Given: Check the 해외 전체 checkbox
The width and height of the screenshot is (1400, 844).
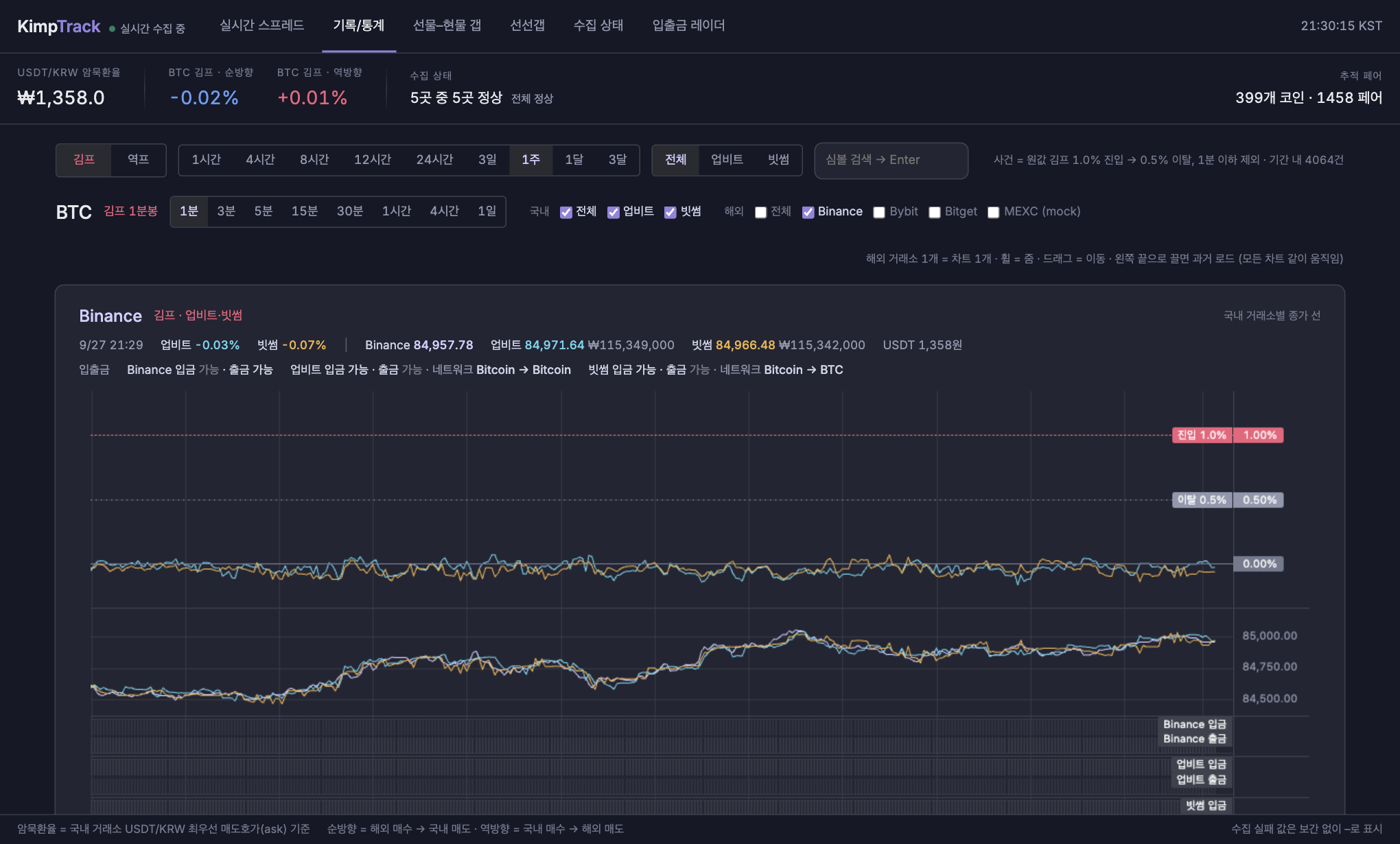Looking at the screenshot, I should (760, 213).
